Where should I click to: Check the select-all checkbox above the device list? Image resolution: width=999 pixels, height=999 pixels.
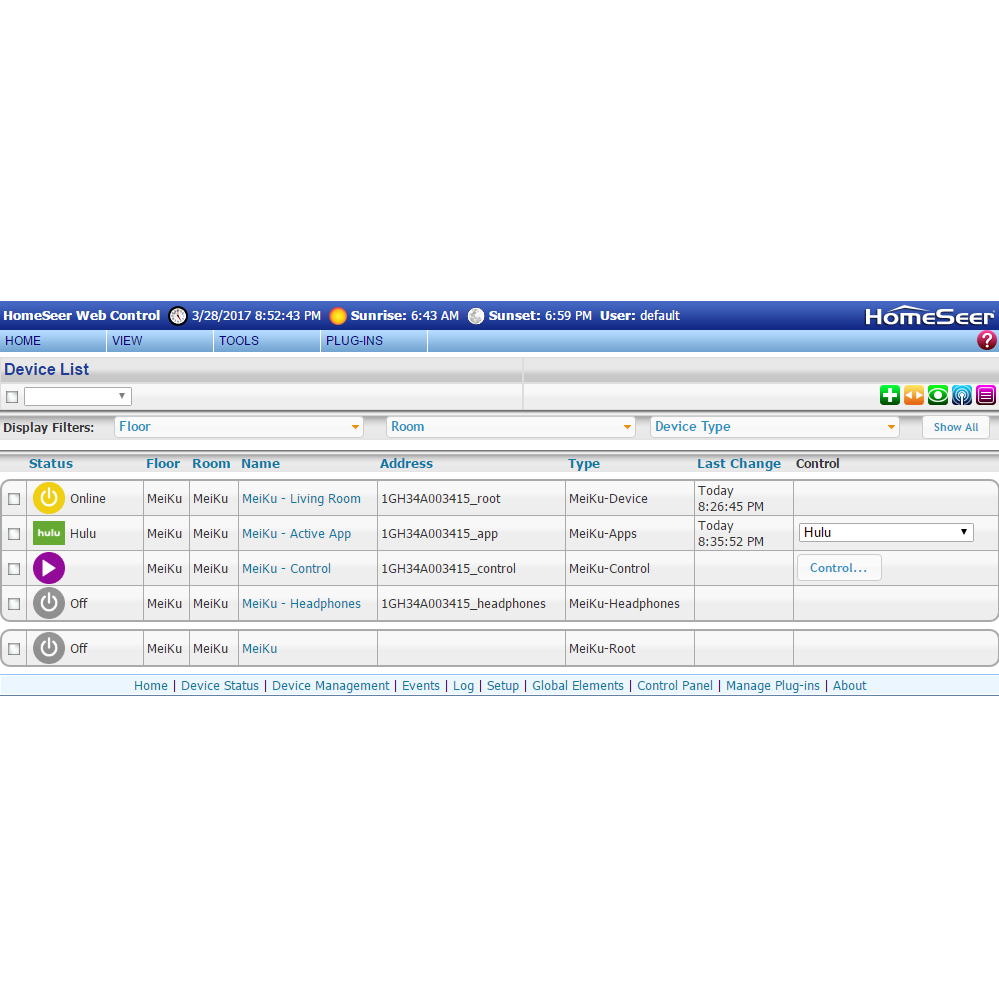(x=12, y=396)
